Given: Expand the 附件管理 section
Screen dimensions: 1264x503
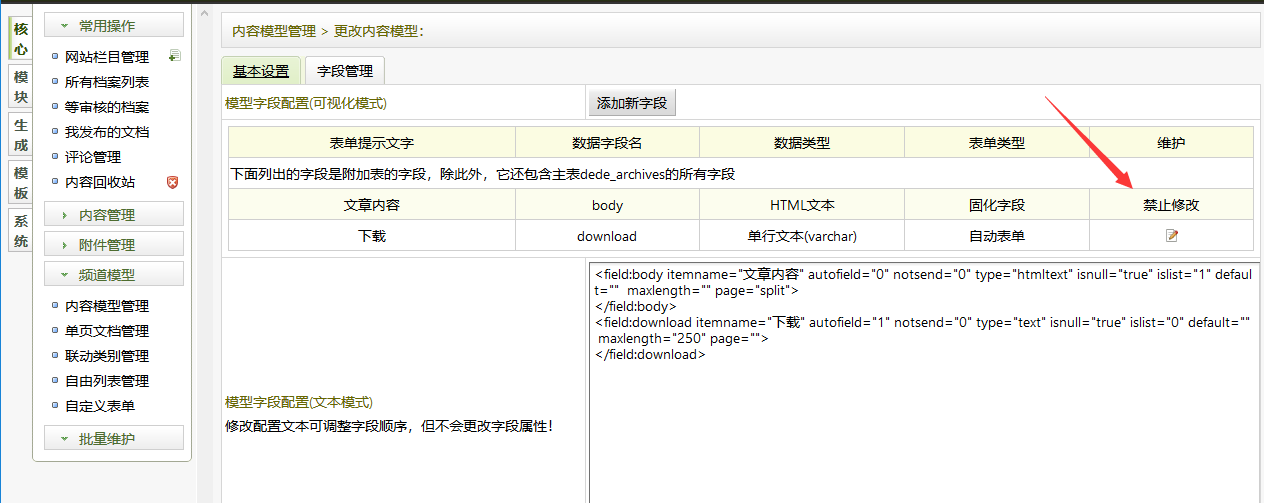Looking at the screenshot, I should [x=113, y=244].
